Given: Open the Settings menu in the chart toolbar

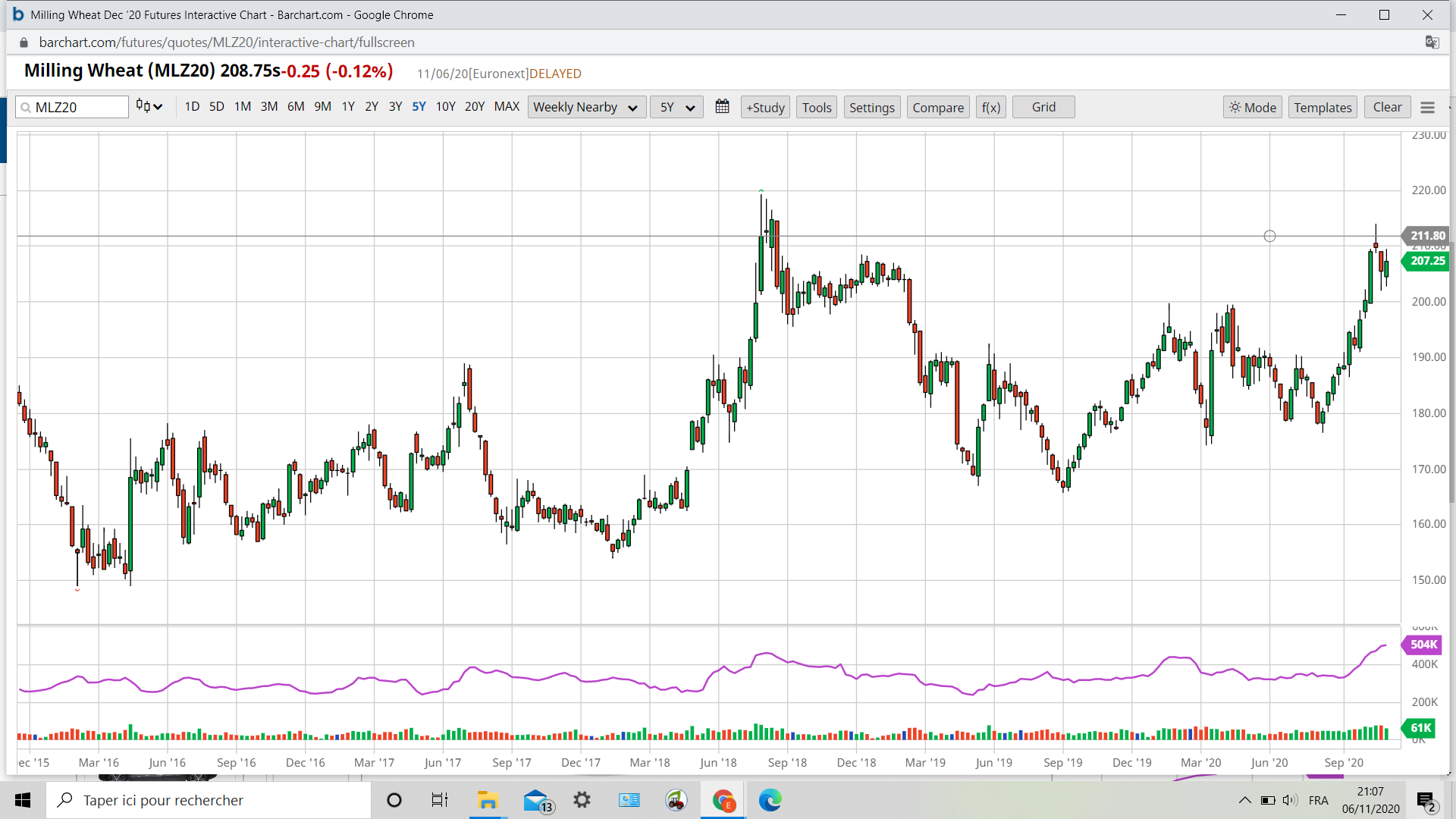Looking at the screenshot, I should pyautogui.click(x=871, y=108).
